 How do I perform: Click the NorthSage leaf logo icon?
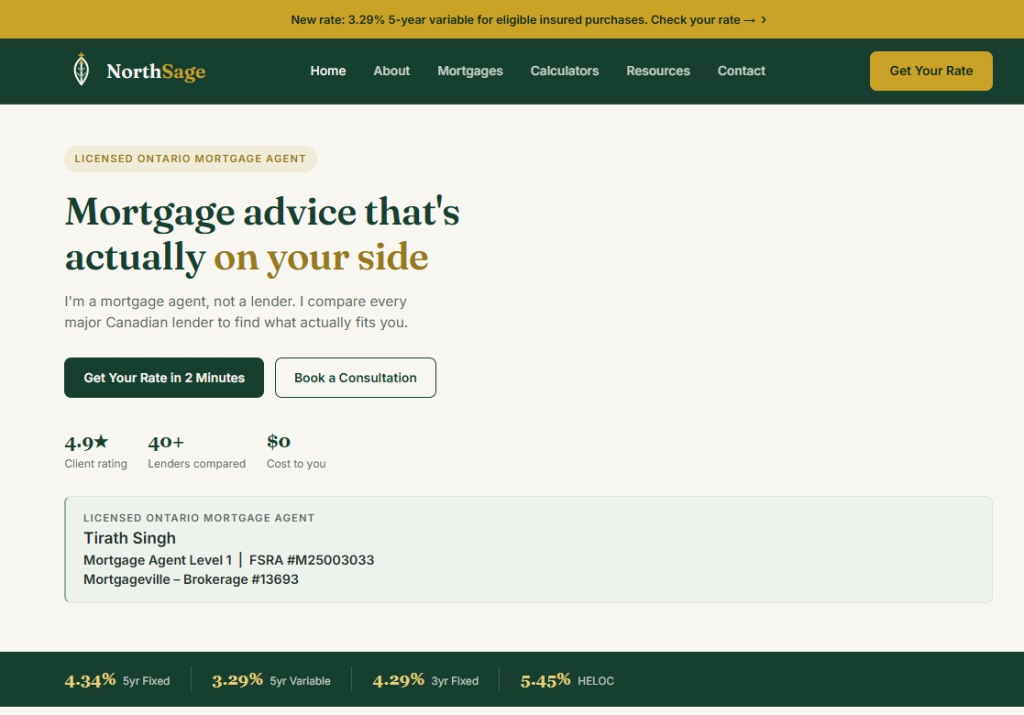tap(81, 70)
